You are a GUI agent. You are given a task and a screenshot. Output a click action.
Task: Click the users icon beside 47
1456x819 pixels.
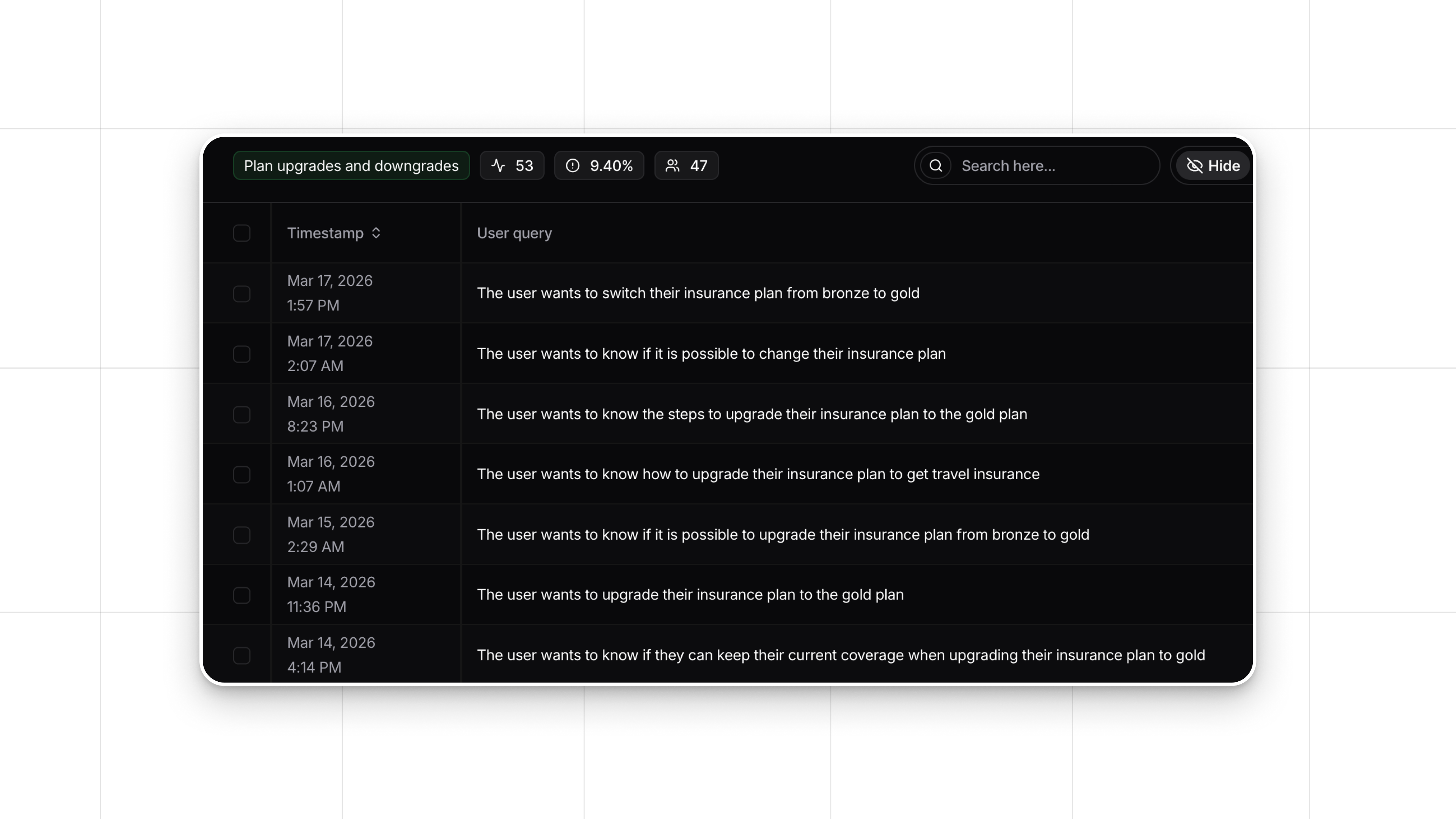672,166
